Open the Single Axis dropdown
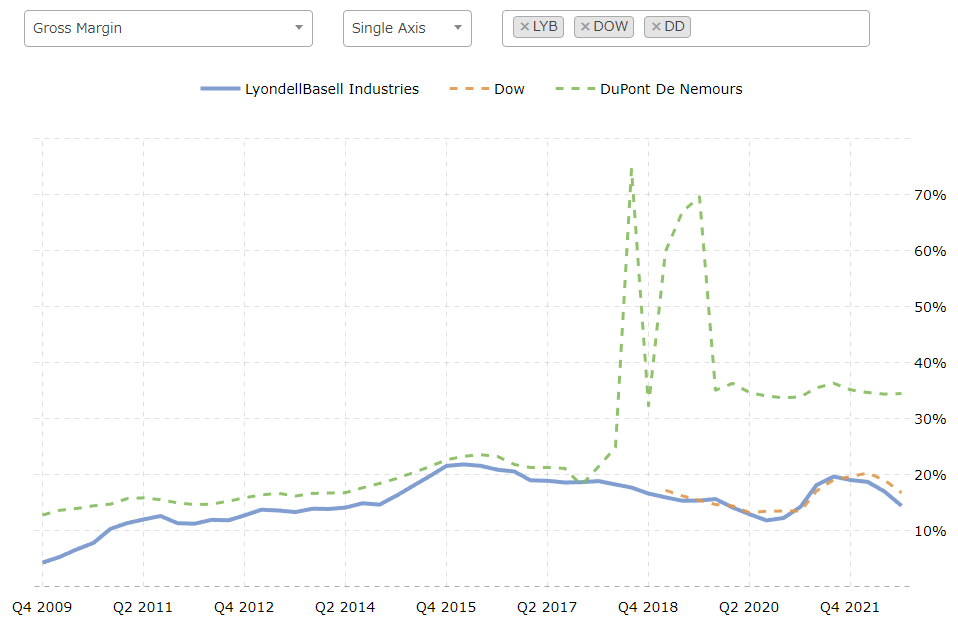 [407, 28]
